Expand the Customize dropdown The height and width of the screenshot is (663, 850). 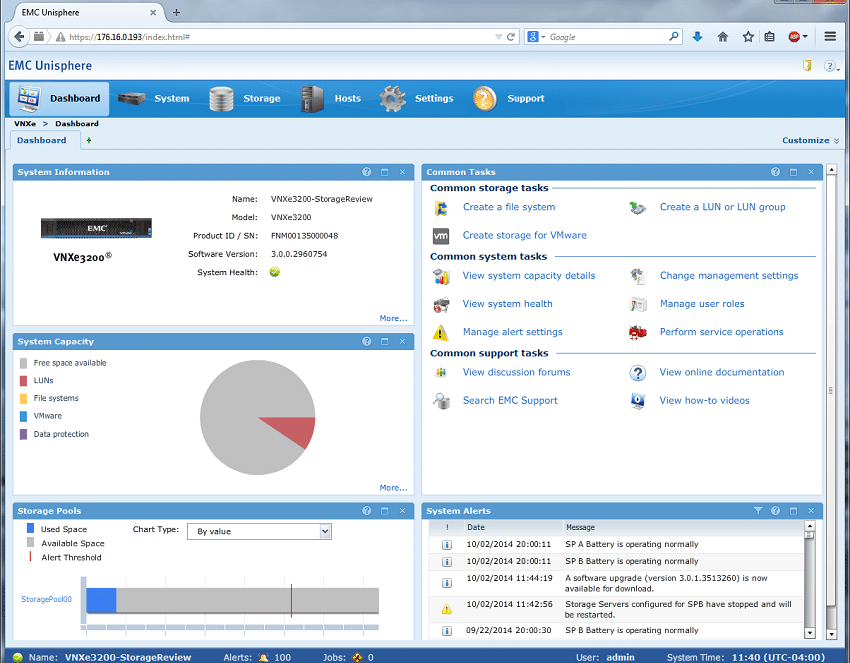click(x=810, y=140)
